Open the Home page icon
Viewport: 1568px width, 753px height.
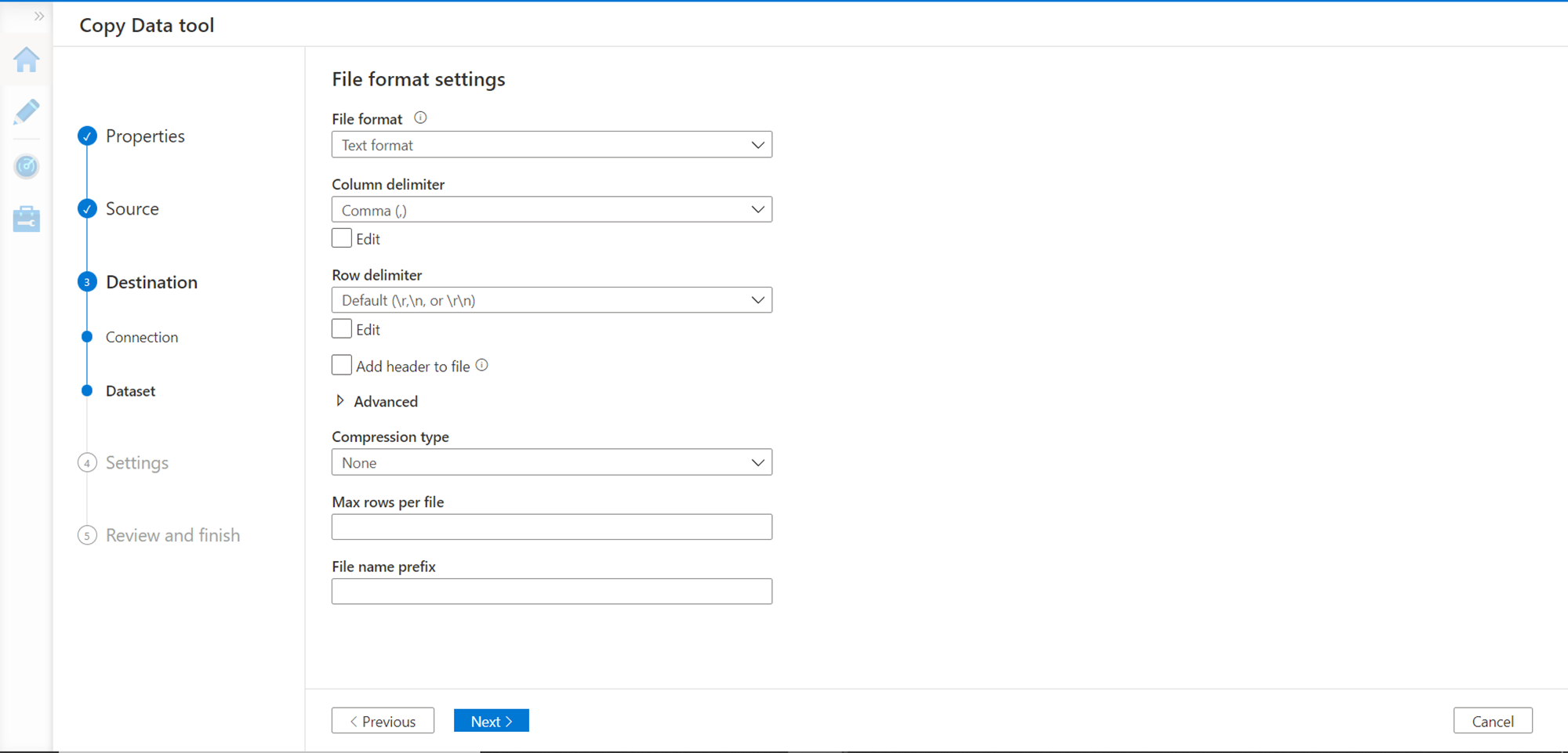pos(27,60)
